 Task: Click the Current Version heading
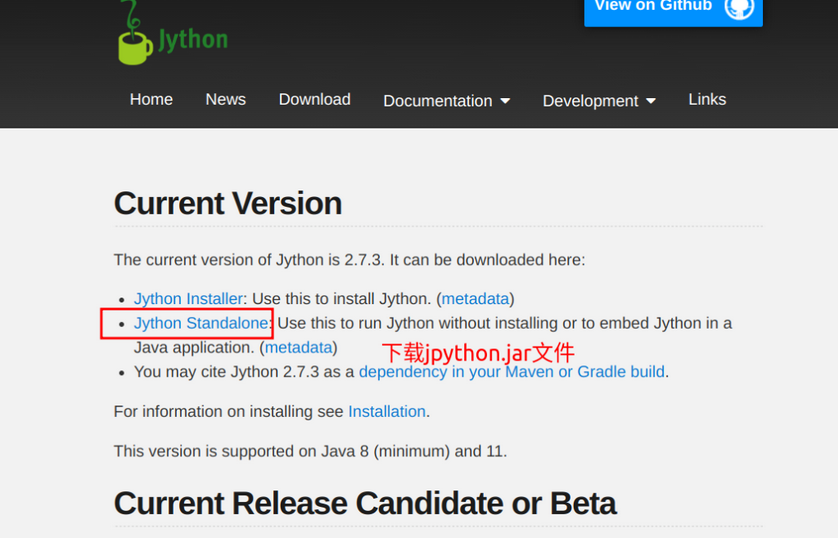[228, 204]
